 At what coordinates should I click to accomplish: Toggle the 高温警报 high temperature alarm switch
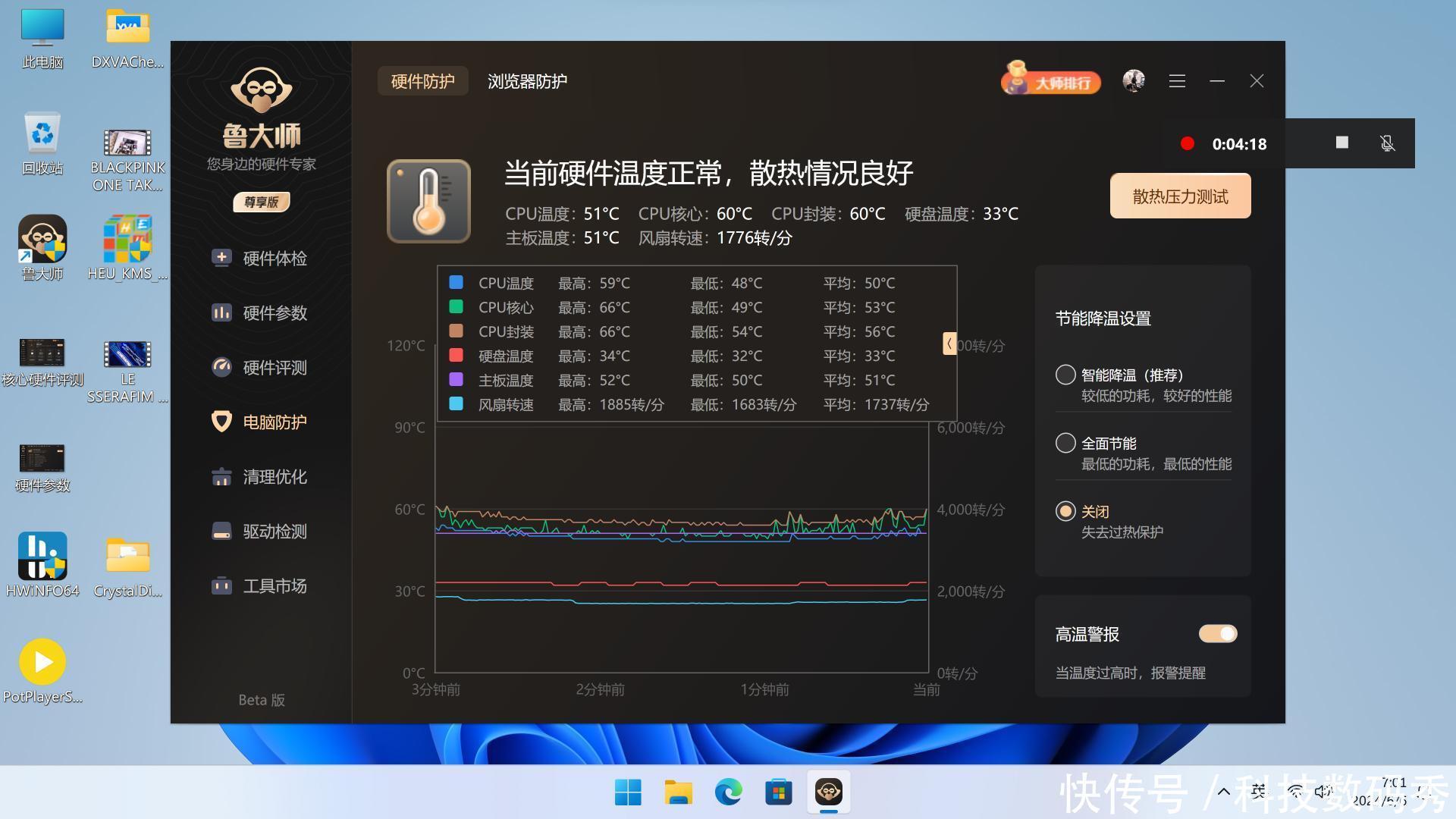tap(1218, 634)
